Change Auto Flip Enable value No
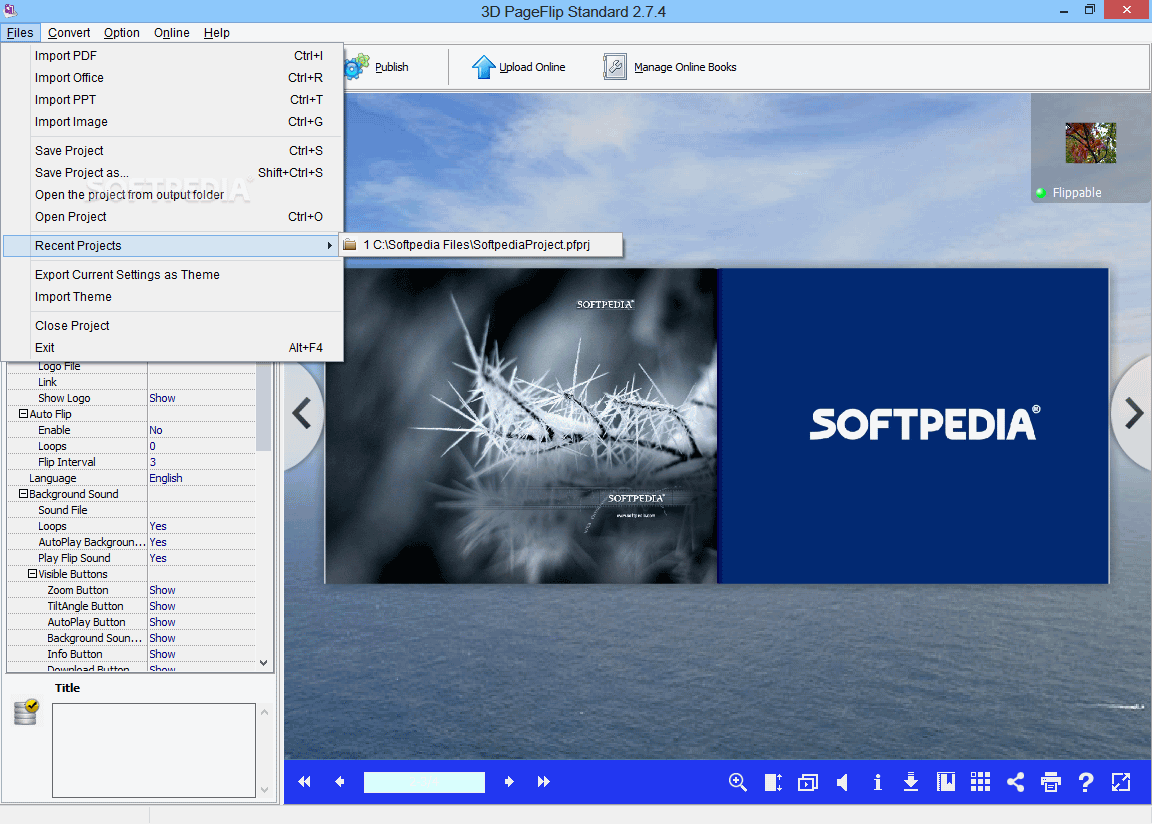Image resolution: width=1152 pixels, height=824 pixels. [201, 430]
